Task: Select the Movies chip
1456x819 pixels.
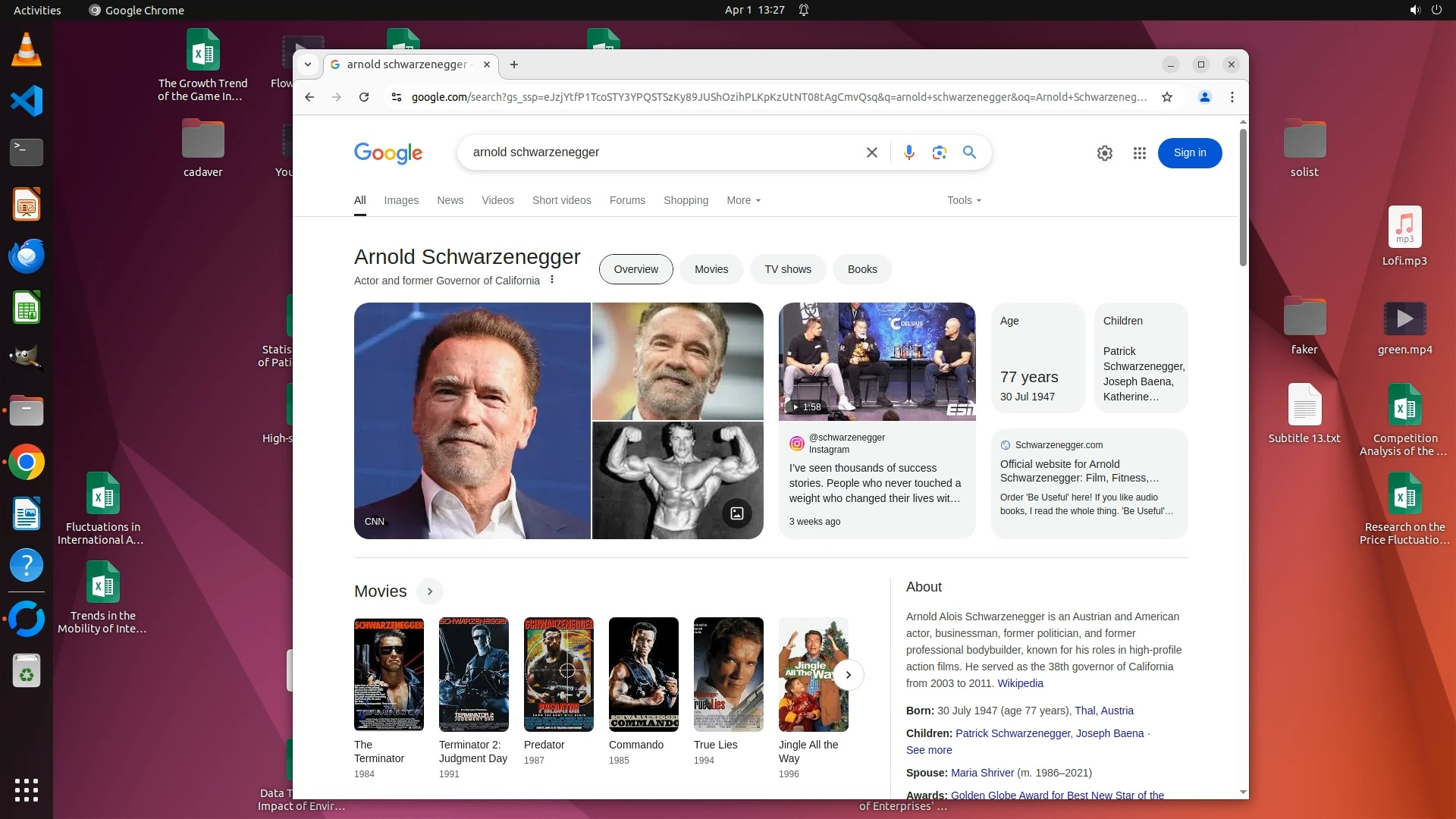Action: (x=711, y=269)
